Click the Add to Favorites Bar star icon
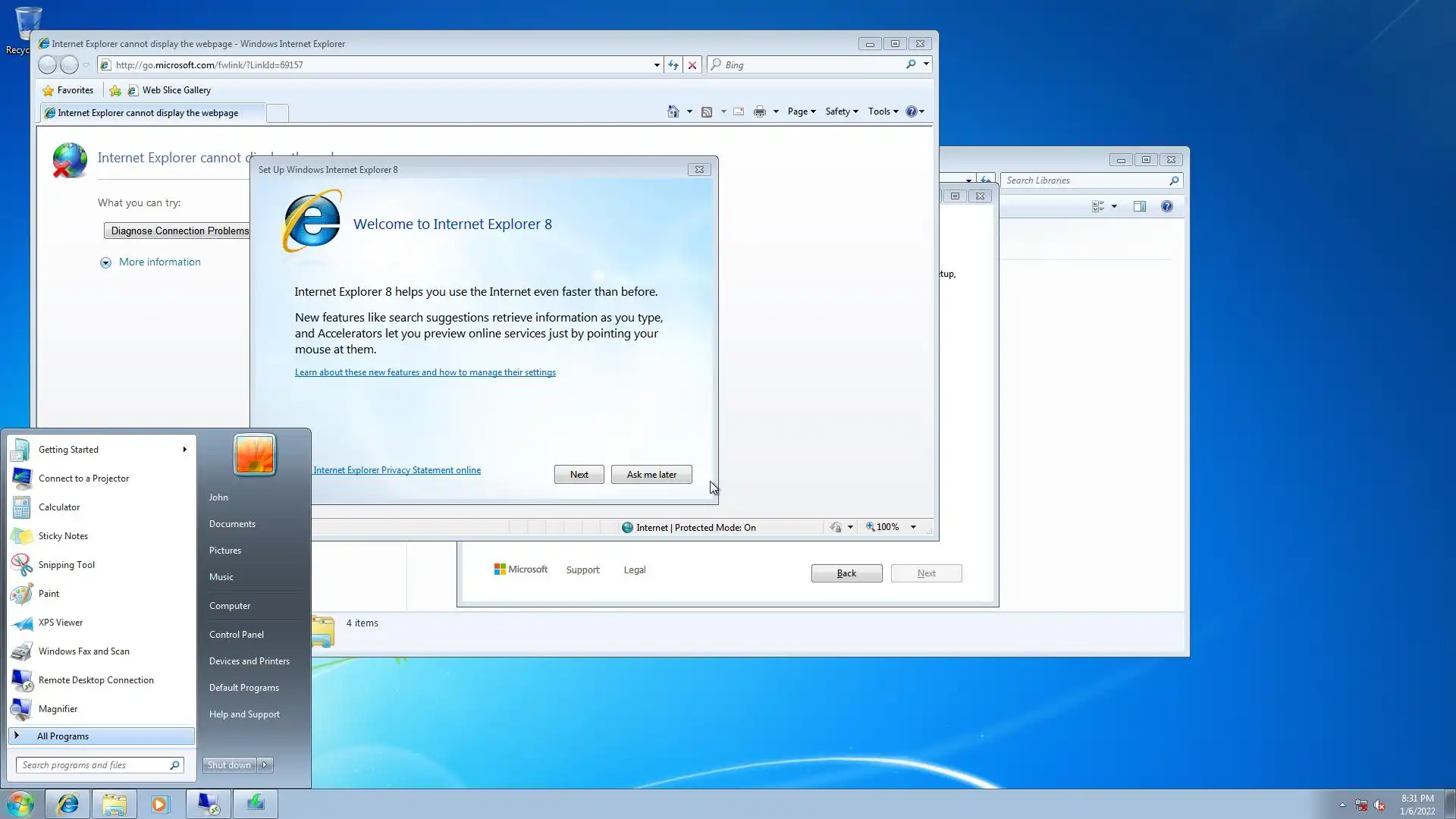The width and height of the screenshot is (1456, 819). tap(115, 90)
